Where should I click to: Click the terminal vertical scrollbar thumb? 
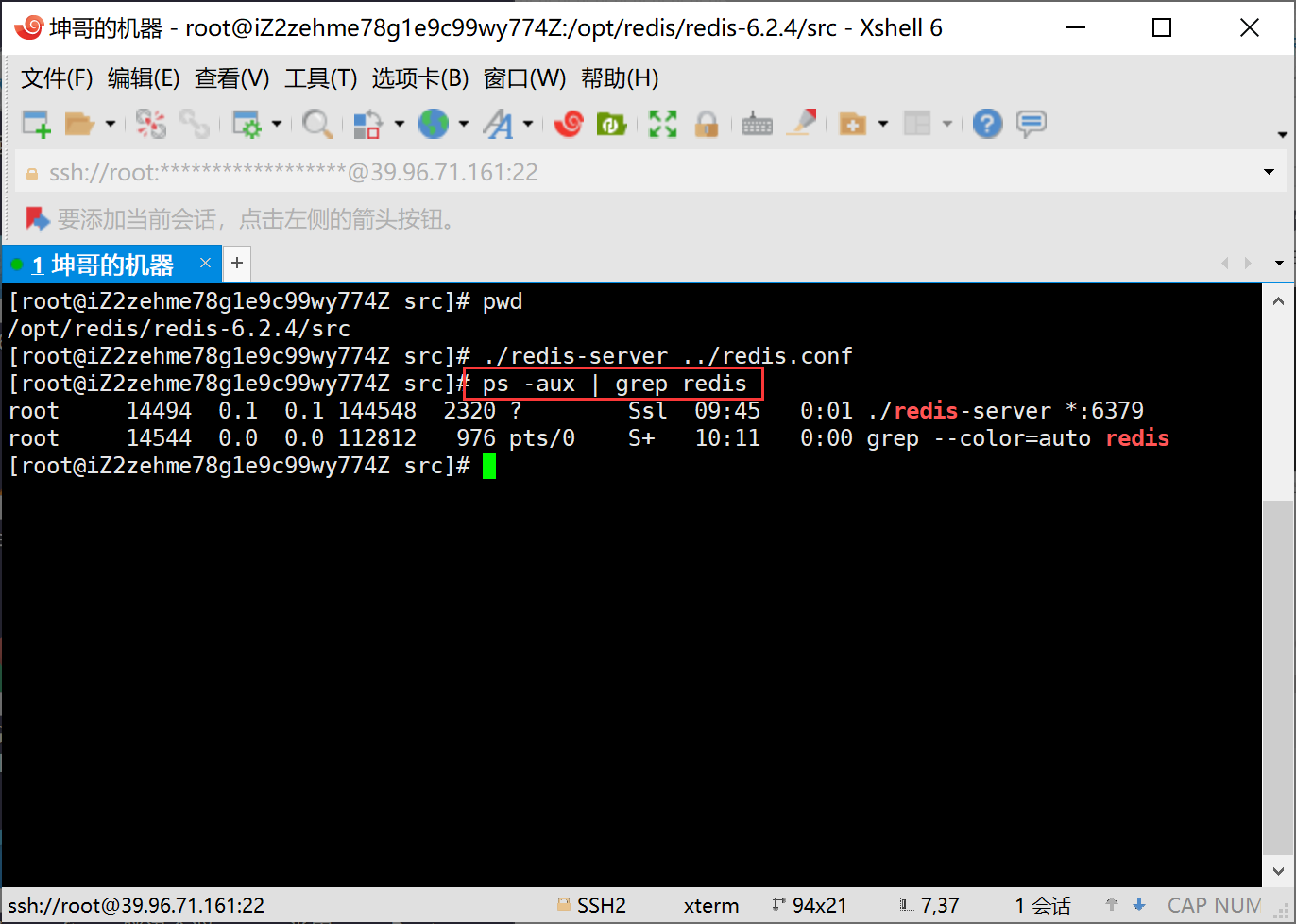coord(1278,678)
